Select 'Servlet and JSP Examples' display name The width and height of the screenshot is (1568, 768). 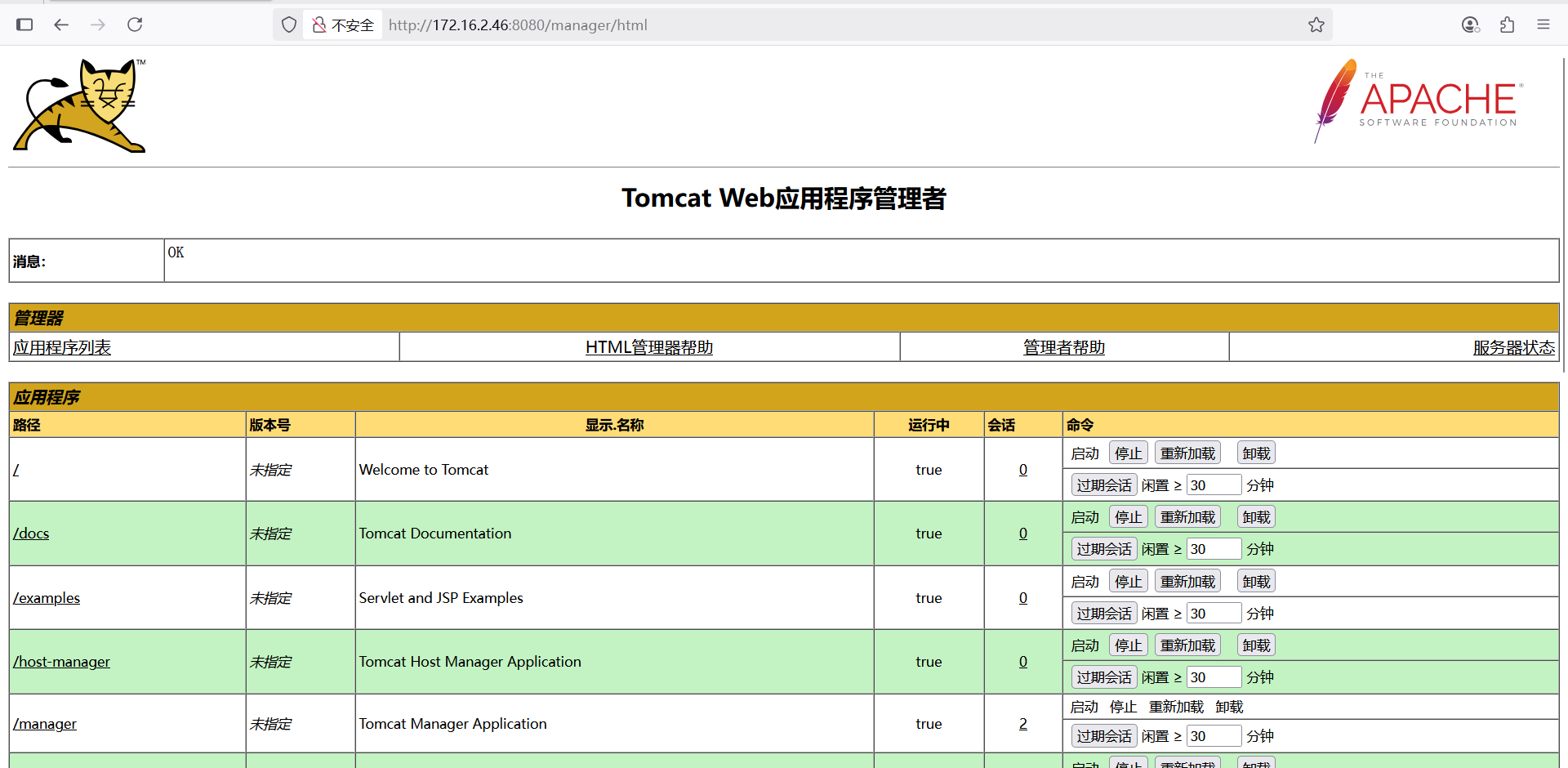point(441,598)
